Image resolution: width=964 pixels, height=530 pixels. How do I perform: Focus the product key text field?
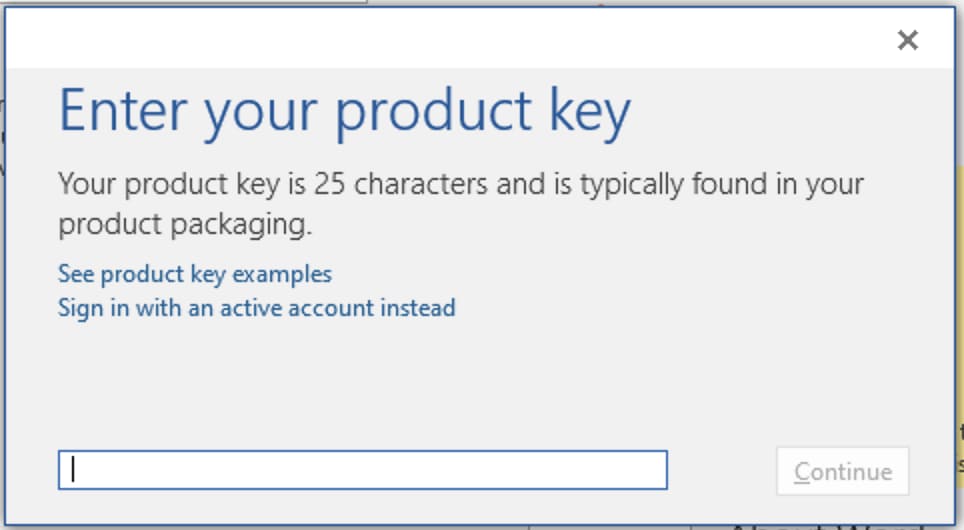pyautogui.click(x=362, y=470)
